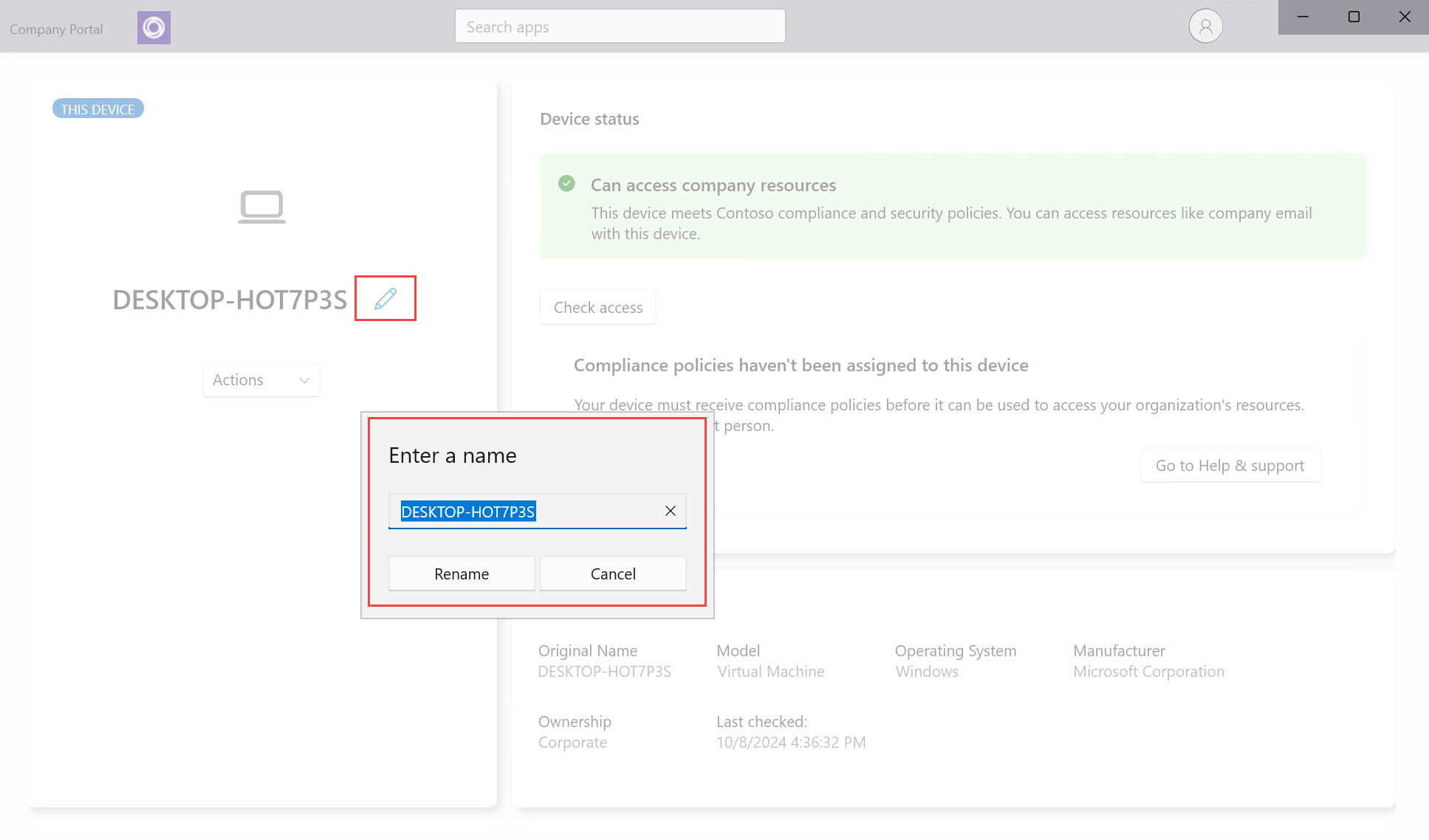Click the DESKTOP-HOT7P3S name input field
This screenshot has width=1429, height=840.
pos(538,511)
